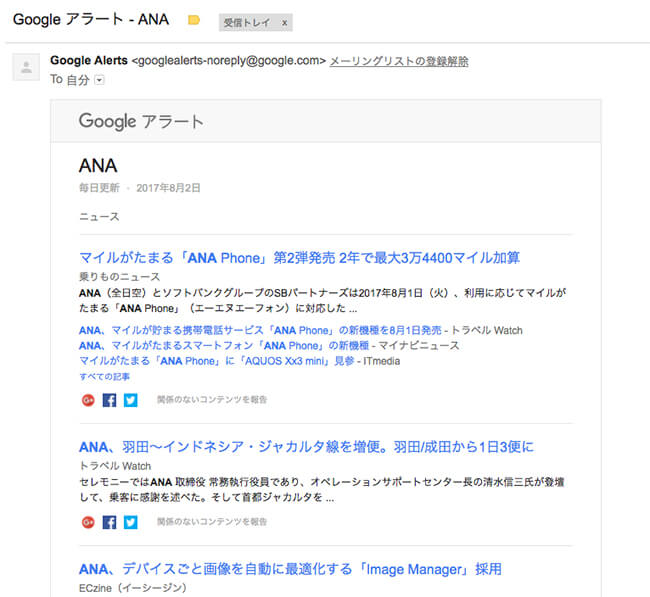Screen dimensions: 650x597
Task: Report irrelevant content for Jakarta article
Action: pyautogui.click(x=212, y=522)
